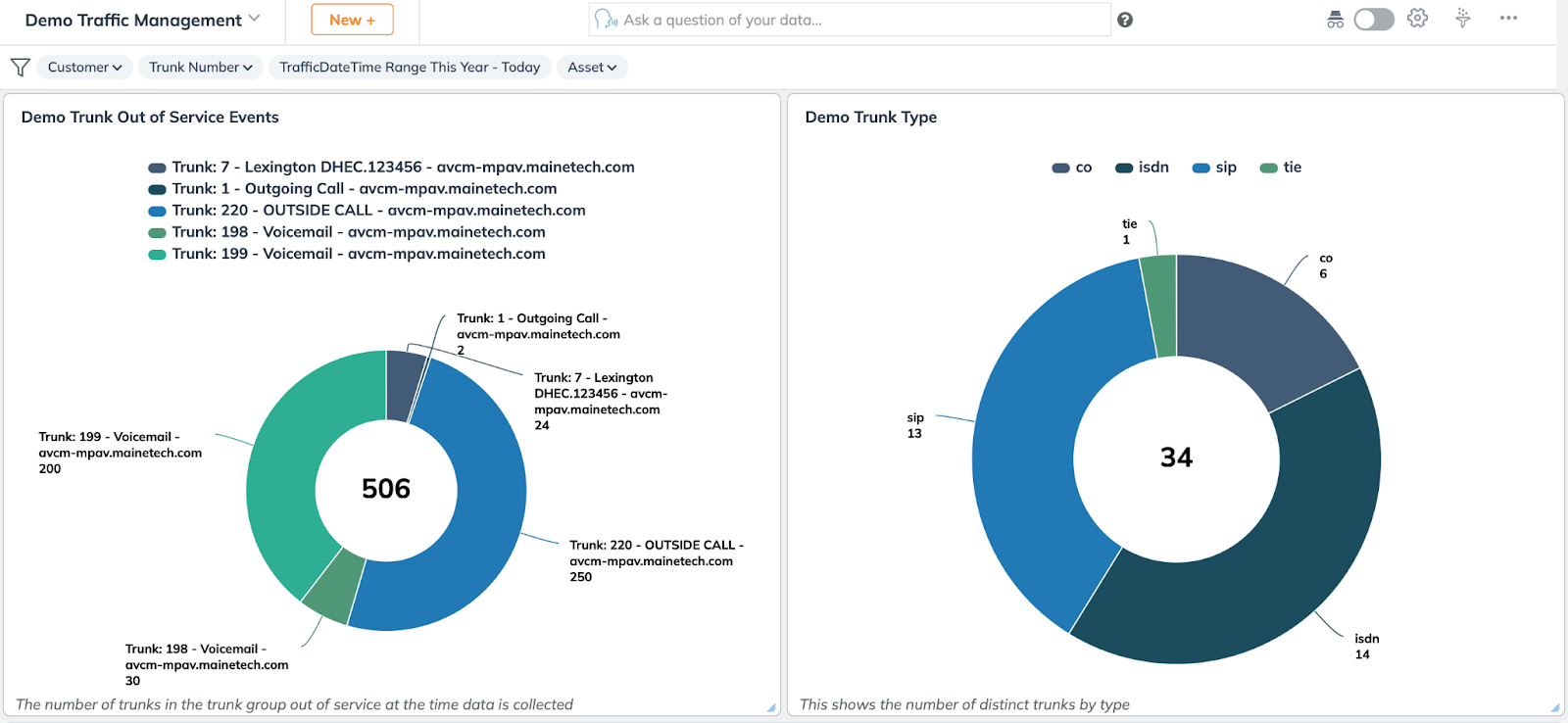Open the Trunk Number filter dropdown
This screenshot has width=1568, height=723.
click(200, 67)
